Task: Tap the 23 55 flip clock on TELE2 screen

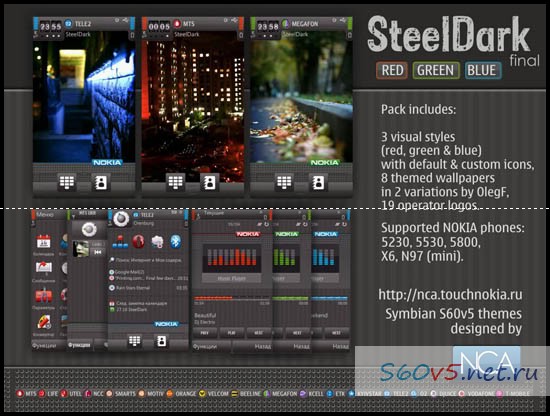Action: click(51, 27)
